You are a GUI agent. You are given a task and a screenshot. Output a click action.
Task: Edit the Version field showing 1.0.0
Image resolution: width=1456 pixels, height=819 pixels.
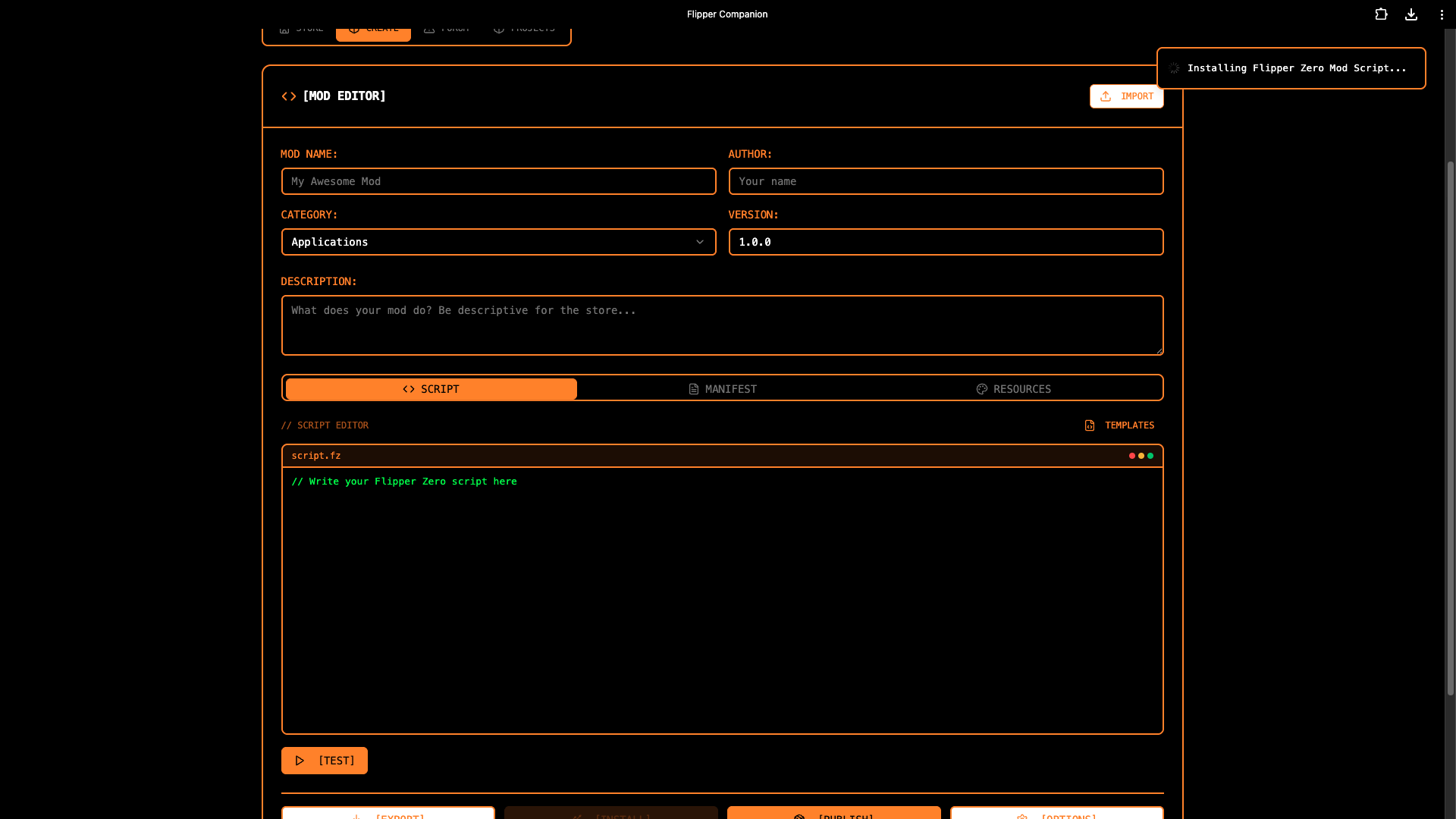(946, 242)
